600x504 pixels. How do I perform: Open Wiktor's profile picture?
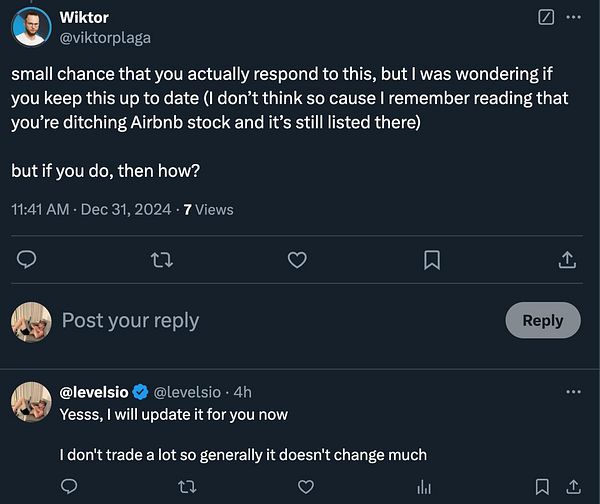tap(31, 25)
